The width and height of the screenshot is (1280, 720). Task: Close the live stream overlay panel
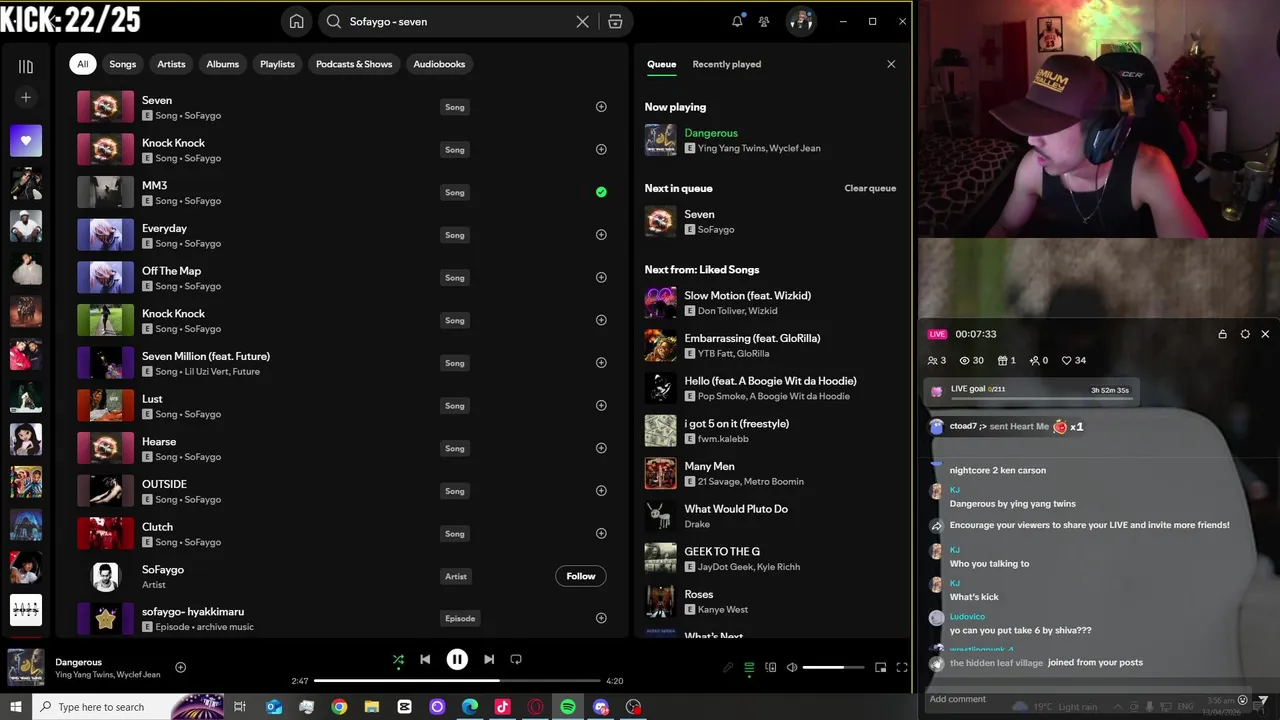[1265, 334]
